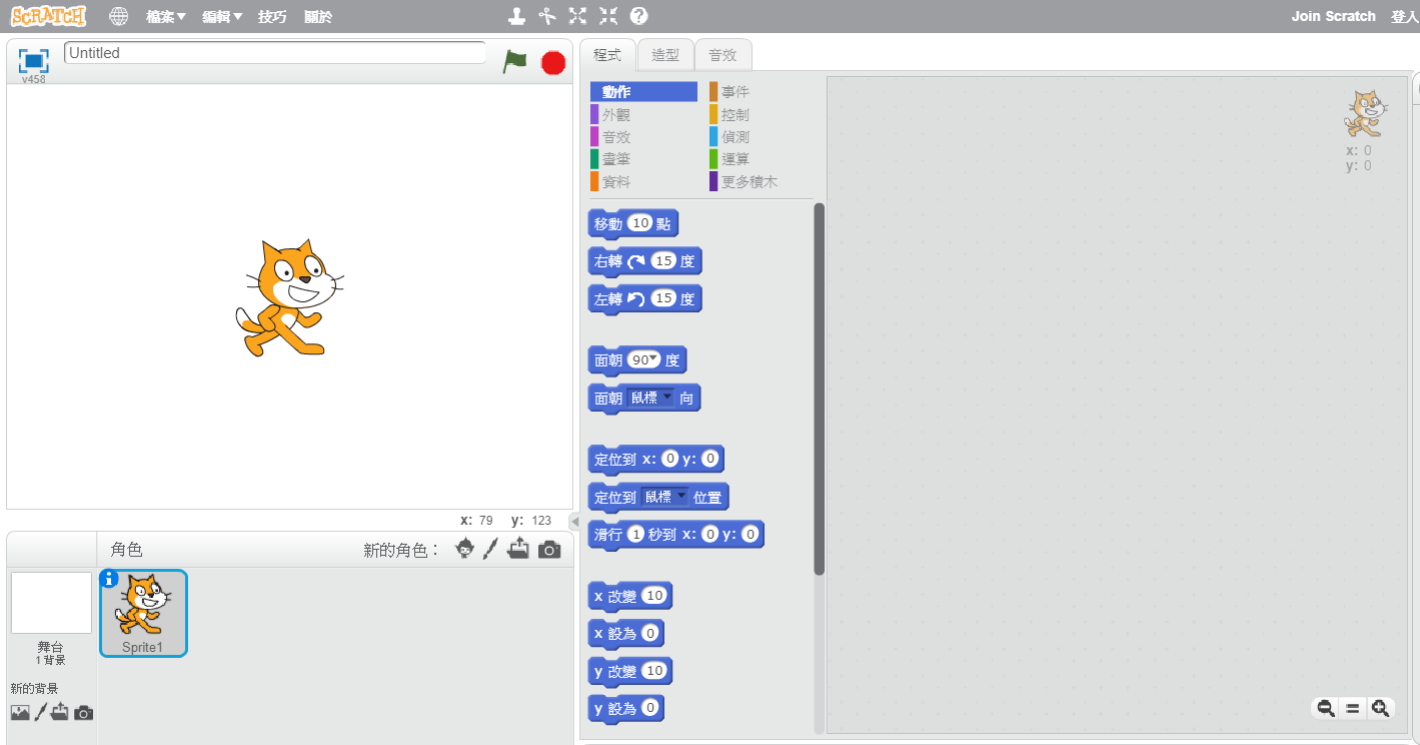The image size is (1420, 745).
Task: Click 15 field in 右轉 block
Action: pyautogui.click(x=663, y=261)
